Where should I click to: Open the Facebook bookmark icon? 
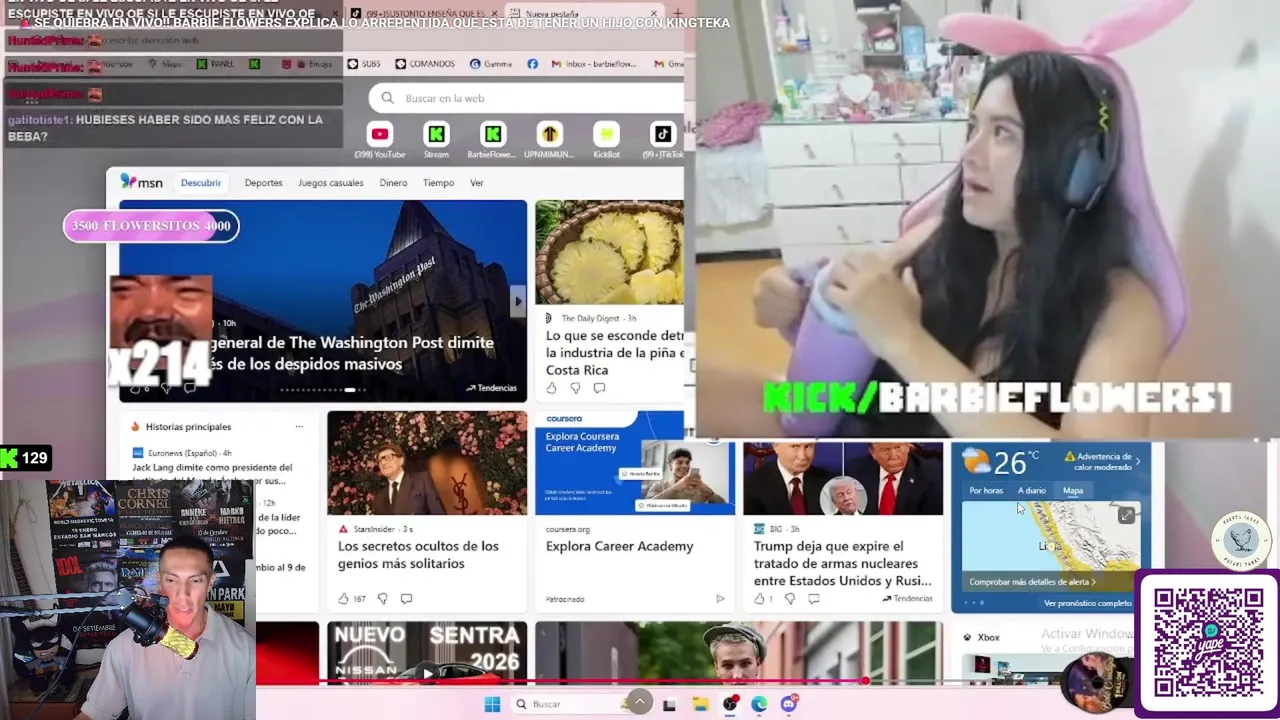pyautogui.click(x=532, y=64)
